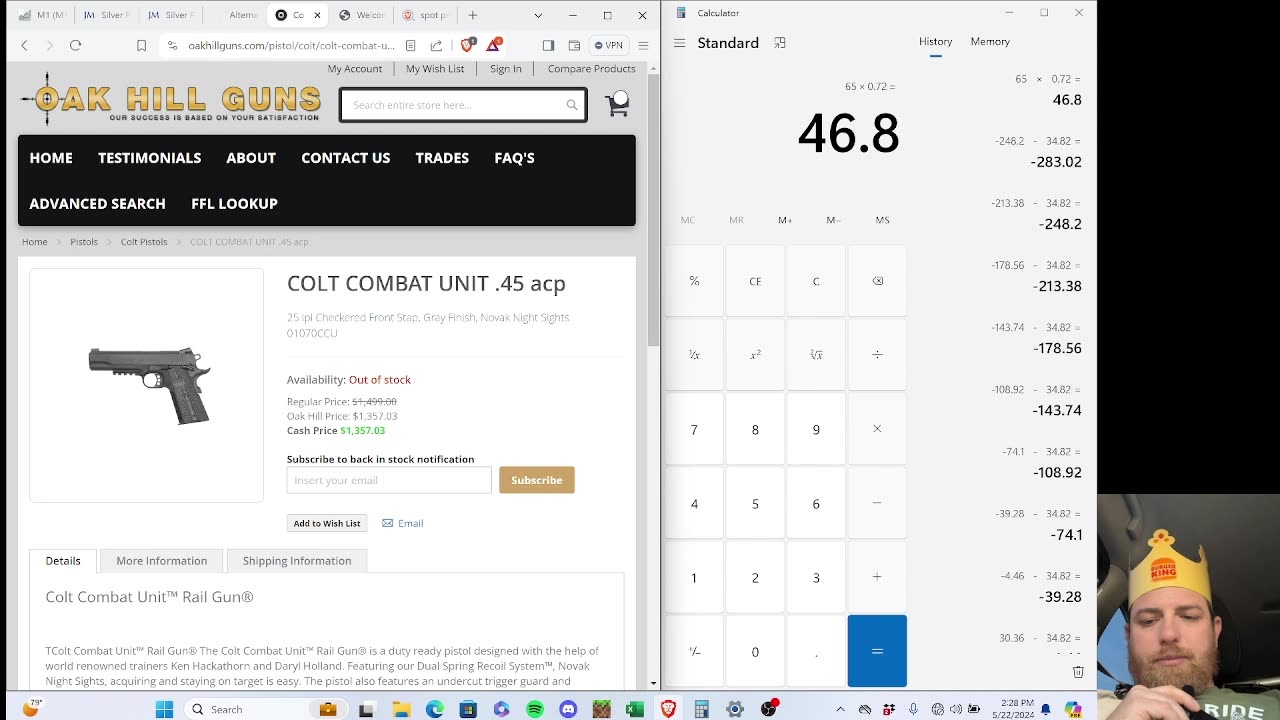Screen dimensions: 1280x720
Task: Show hidden system tray icons
Action: coord(840,709)
